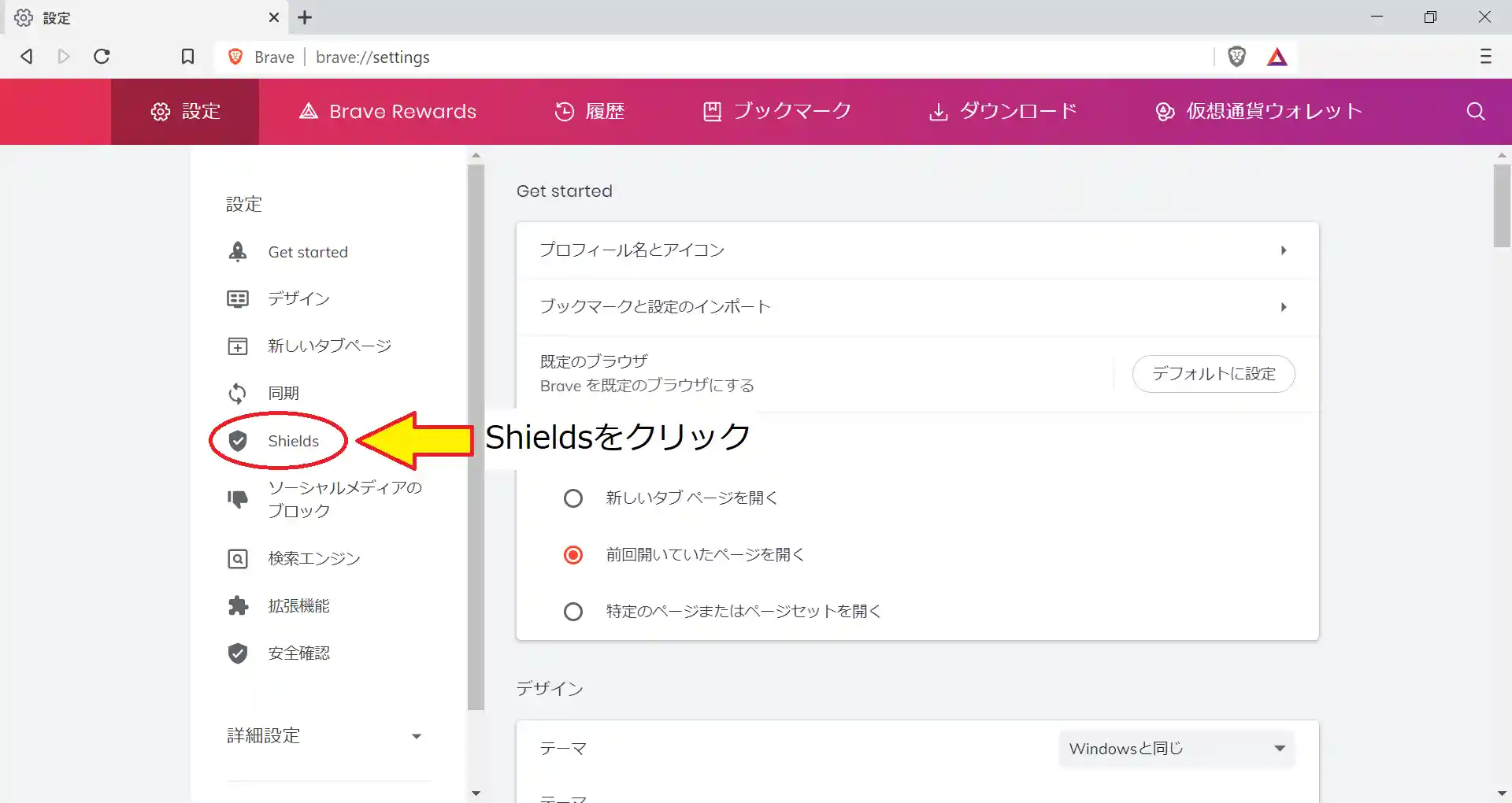The height and width of the screenshot is (803, 1512).
Task: Reload the settings page
Action: click(x=102, y=57)
